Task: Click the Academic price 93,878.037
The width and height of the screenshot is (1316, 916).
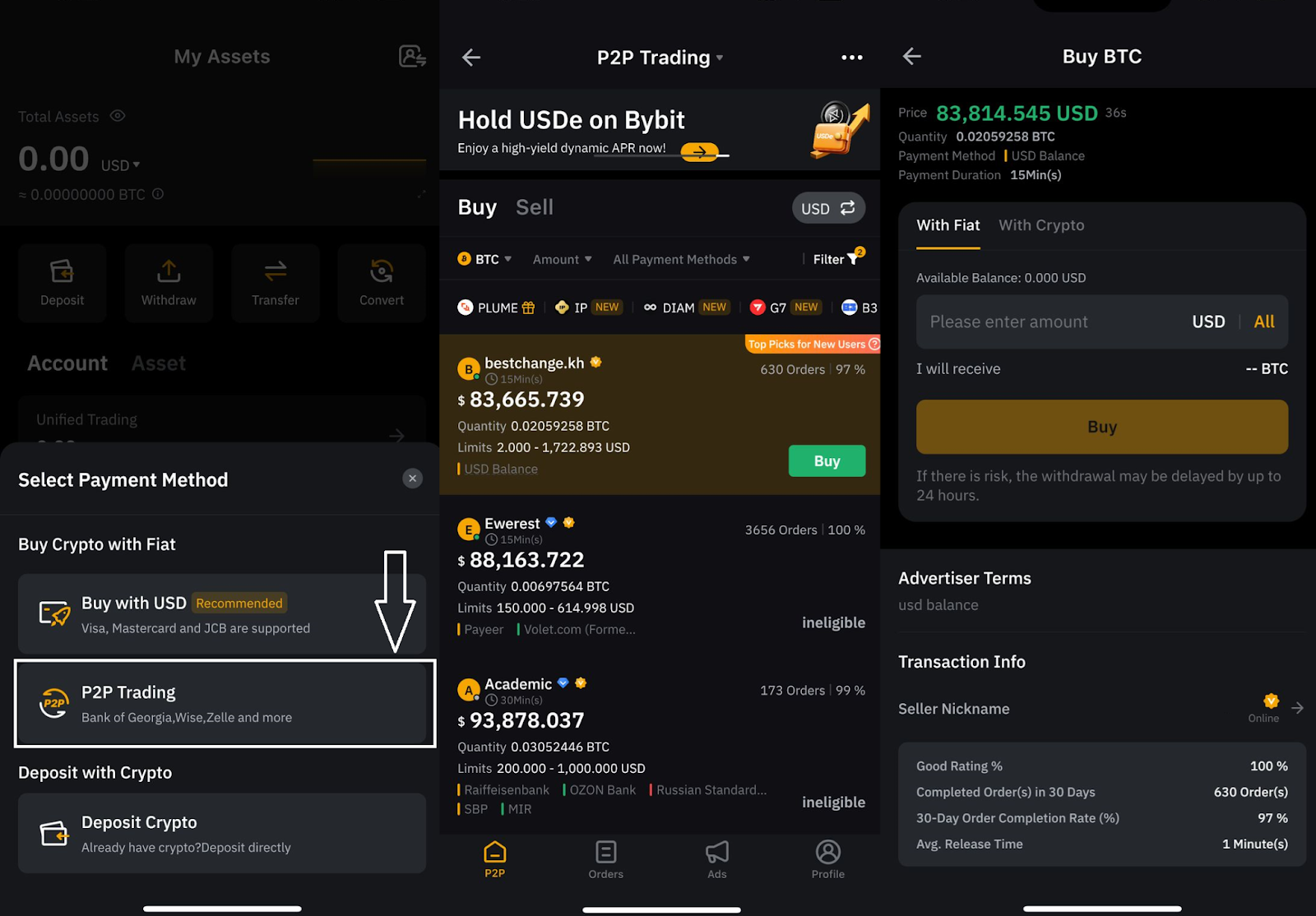Action: [x=526, y=720]
